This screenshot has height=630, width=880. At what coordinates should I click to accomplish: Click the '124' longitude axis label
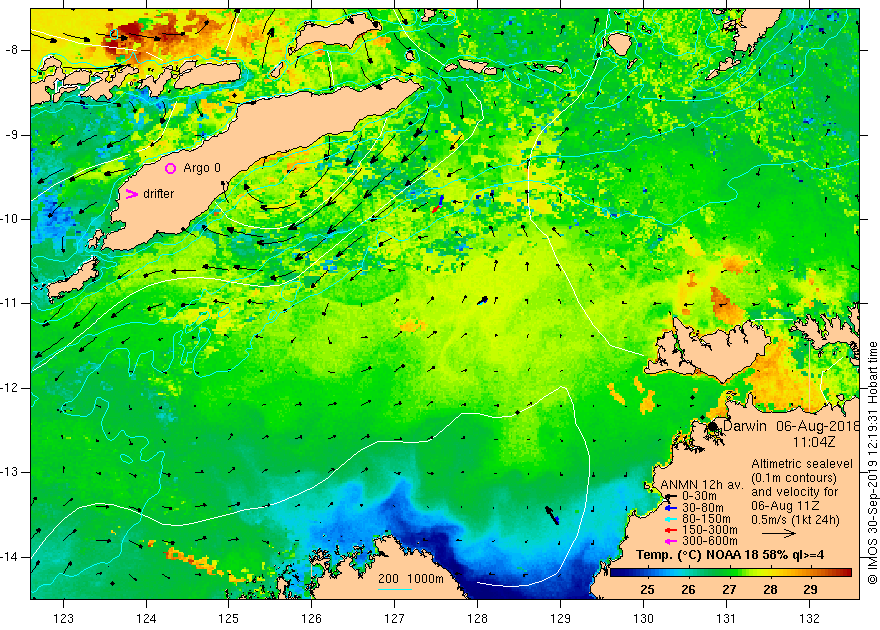click(x=146, y=618)
